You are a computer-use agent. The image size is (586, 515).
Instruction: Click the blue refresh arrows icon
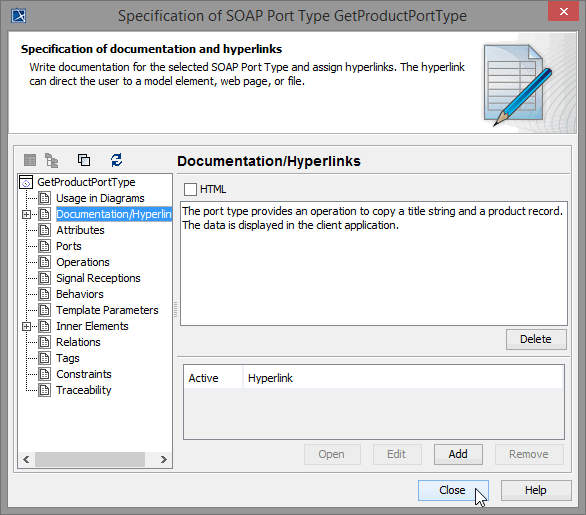[x=117, y=160]
